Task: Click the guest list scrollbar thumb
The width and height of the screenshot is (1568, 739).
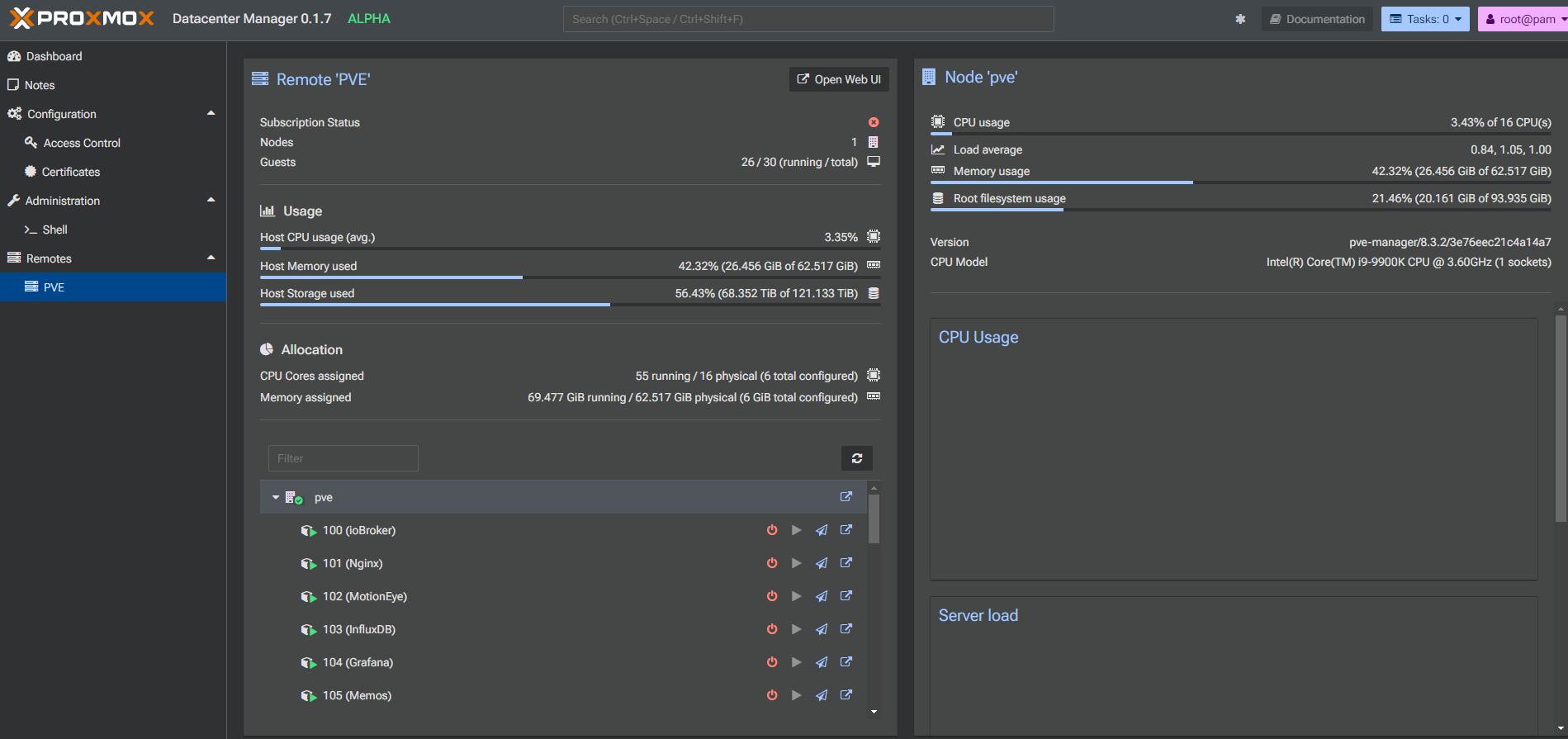Action: 874,519
